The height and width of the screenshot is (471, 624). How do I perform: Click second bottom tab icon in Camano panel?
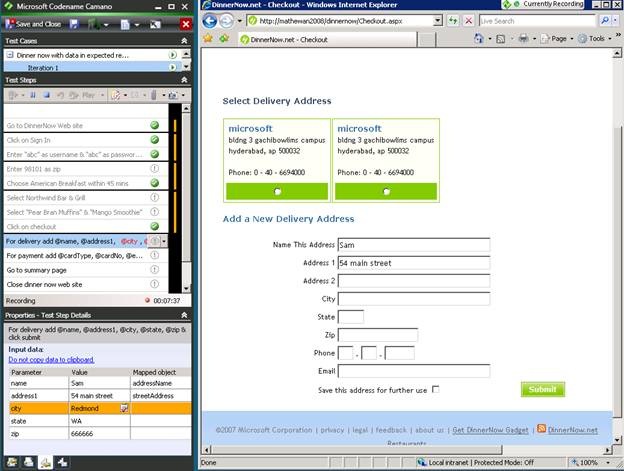coord(29,462)
